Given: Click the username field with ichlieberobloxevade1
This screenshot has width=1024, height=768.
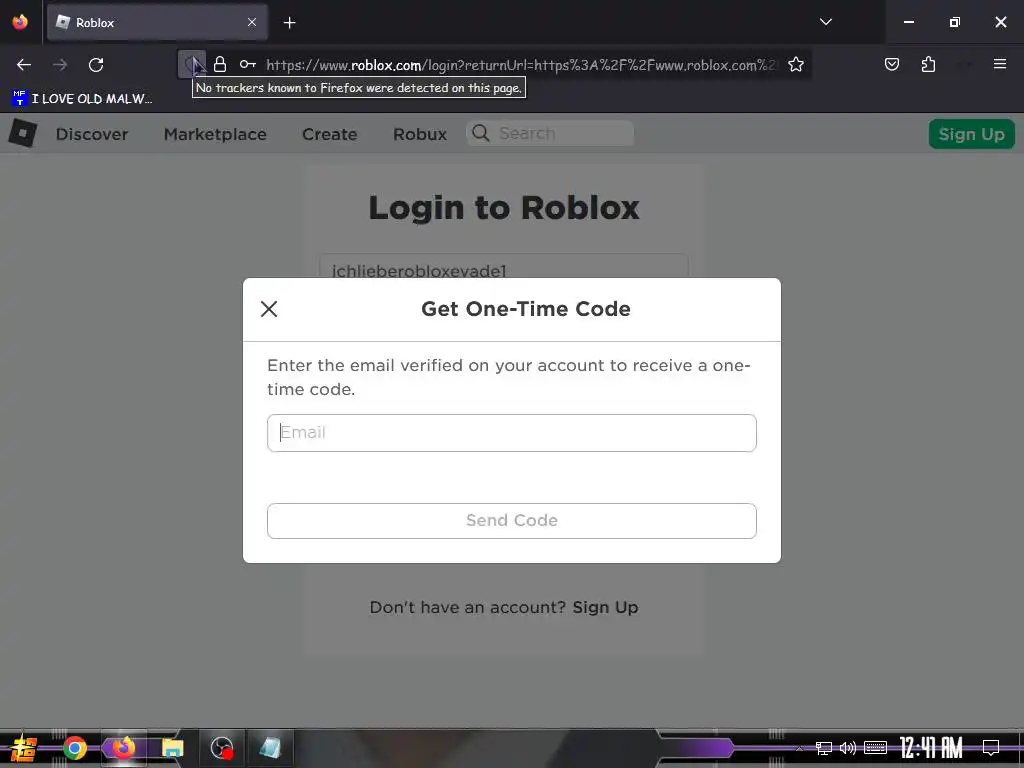Looking at the screenshot, I should click(x=504, y=266).
